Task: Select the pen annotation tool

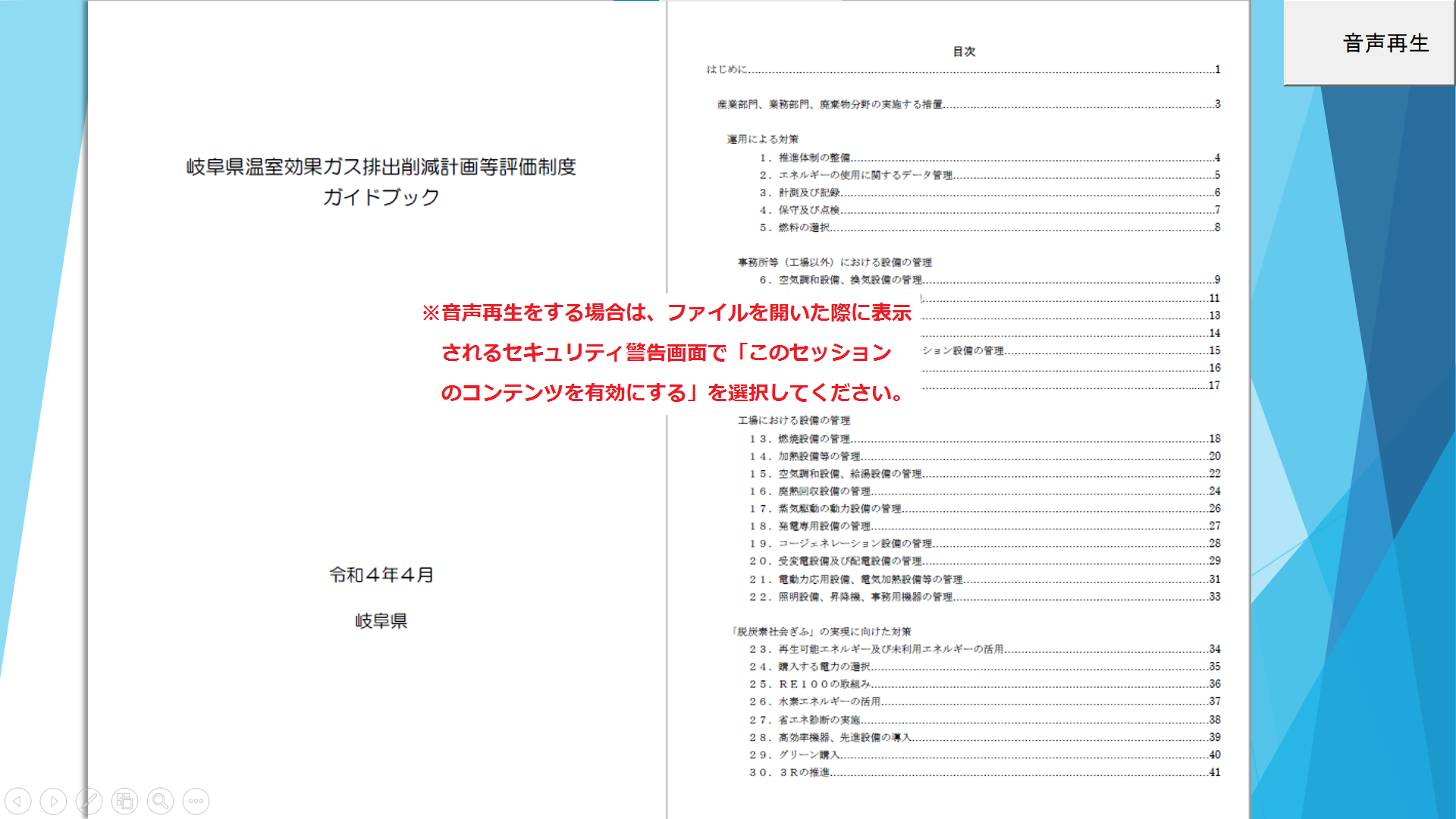Action: pyautogui.click(x=89, y=800)
